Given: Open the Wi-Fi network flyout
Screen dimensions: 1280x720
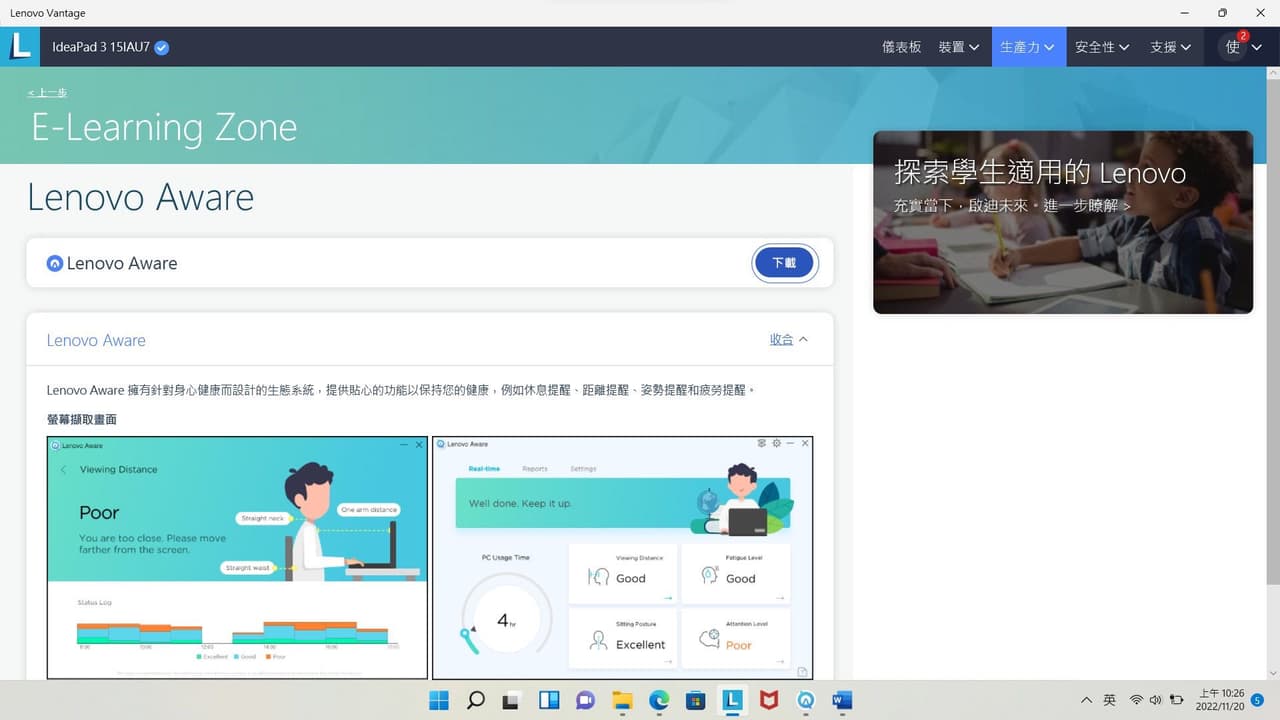Looking at the screenshot, I should click(x=1136, y=700).
